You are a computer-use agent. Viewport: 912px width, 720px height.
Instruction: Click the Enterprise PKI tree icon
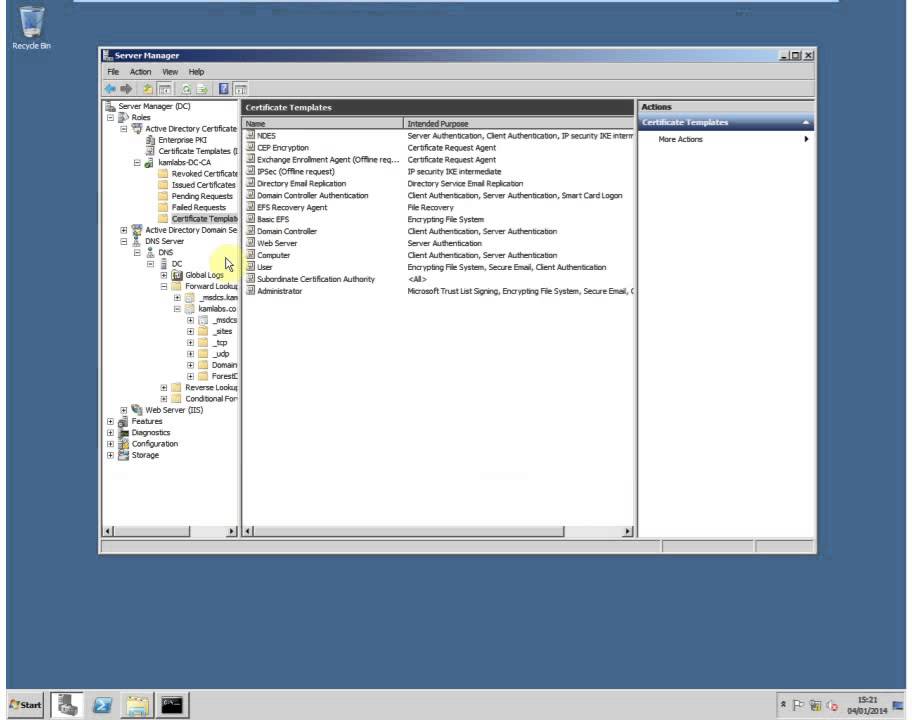click(x=150, y=140)
